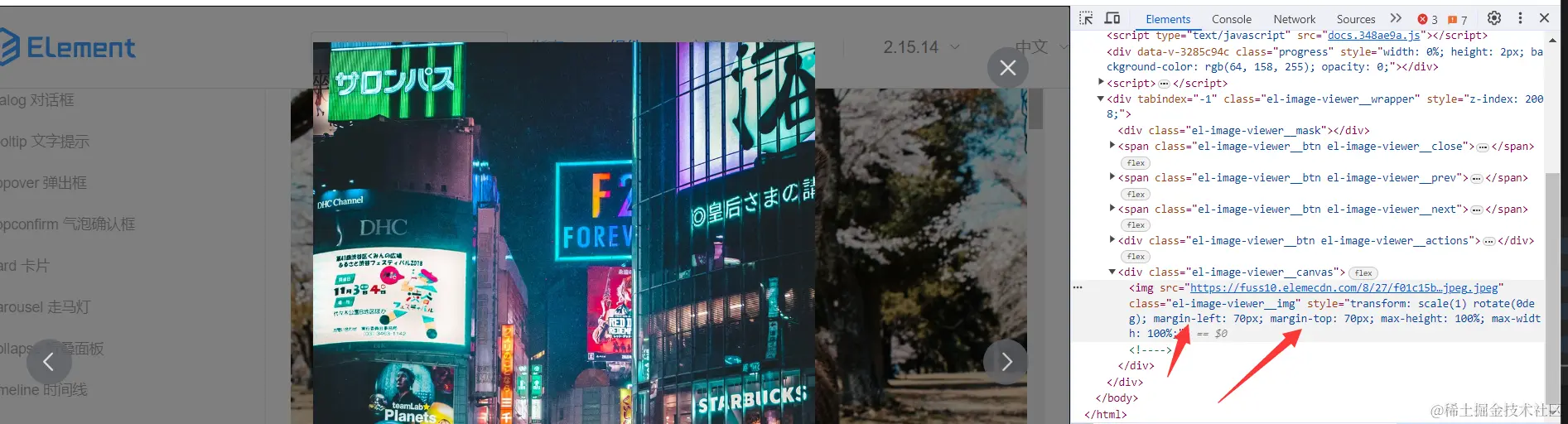Image resolution: width=1568 pixels, height=424 pixels.
Task: Open the fuss10.elemecdn.com image src link
Action: (1344, 288)
